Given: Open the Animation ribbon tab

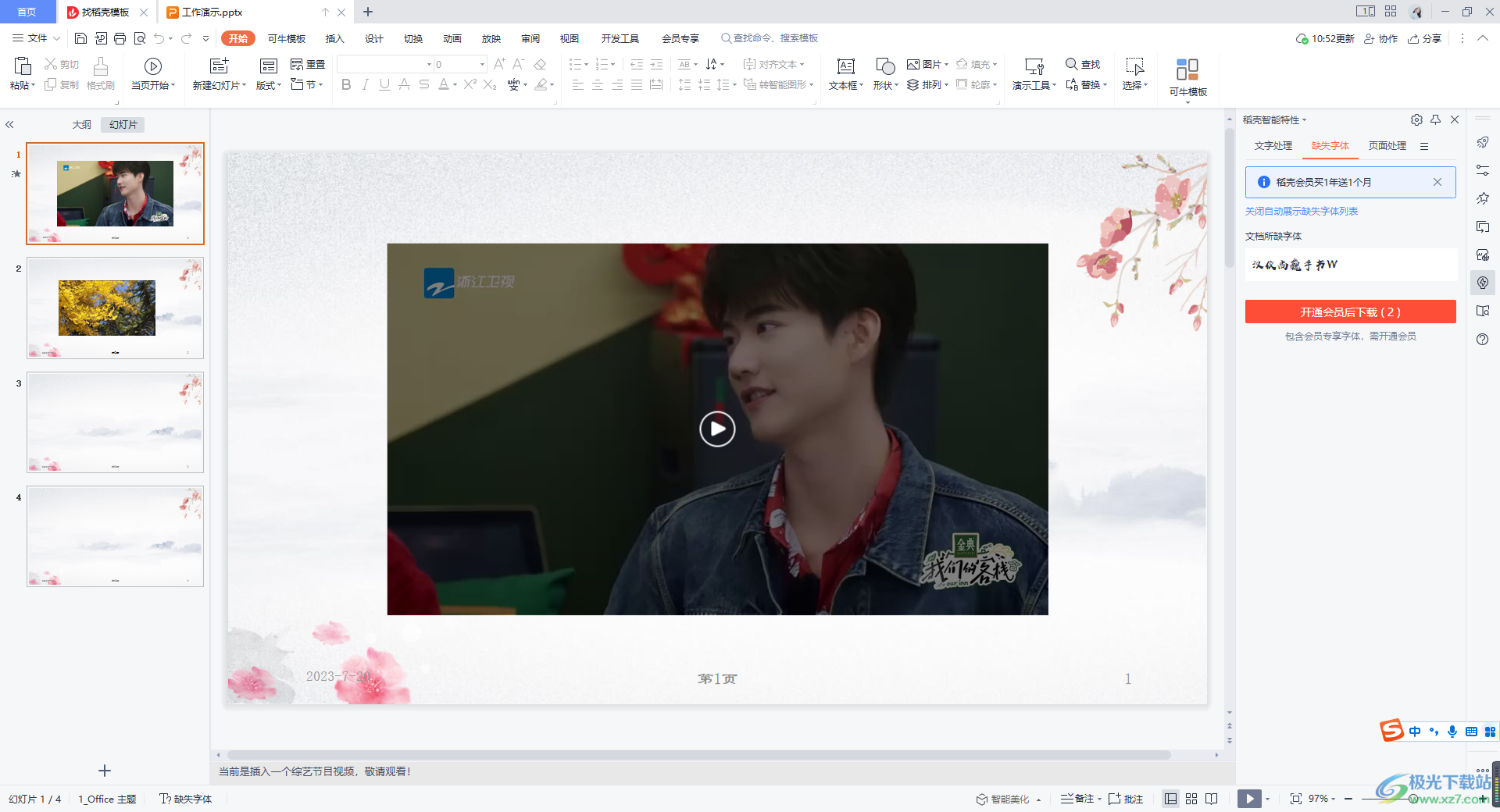Looking at the screenshot, I should [x=452, y=38].
